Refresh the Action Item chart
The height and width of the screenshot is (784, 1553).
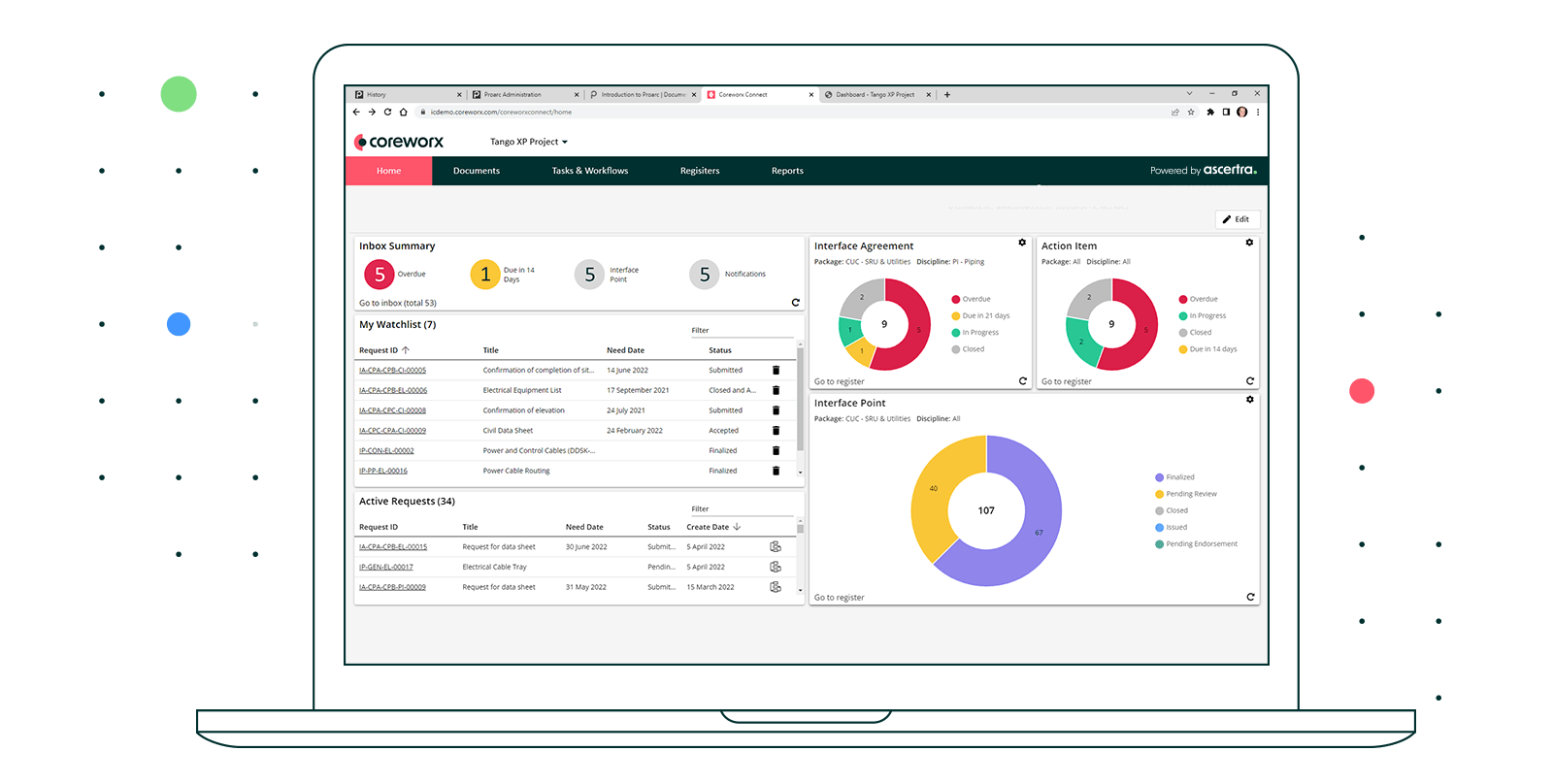coord(1250,381)
